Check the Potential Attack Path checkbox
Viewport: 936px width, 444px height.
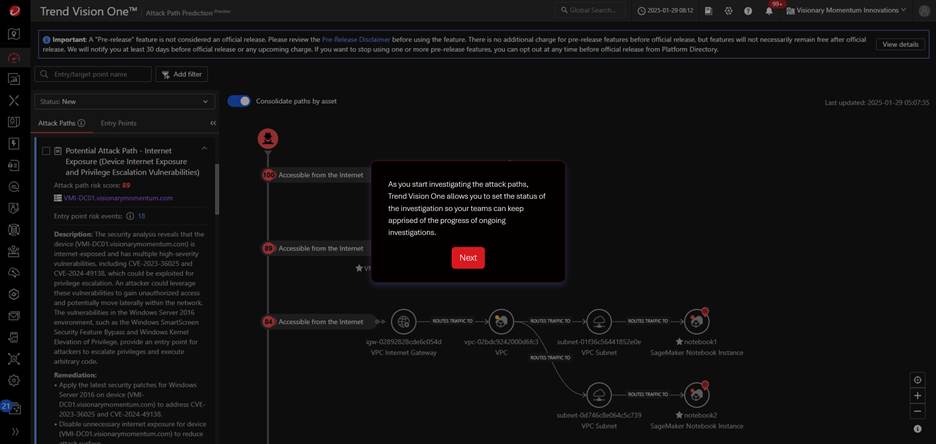(46, 152)
